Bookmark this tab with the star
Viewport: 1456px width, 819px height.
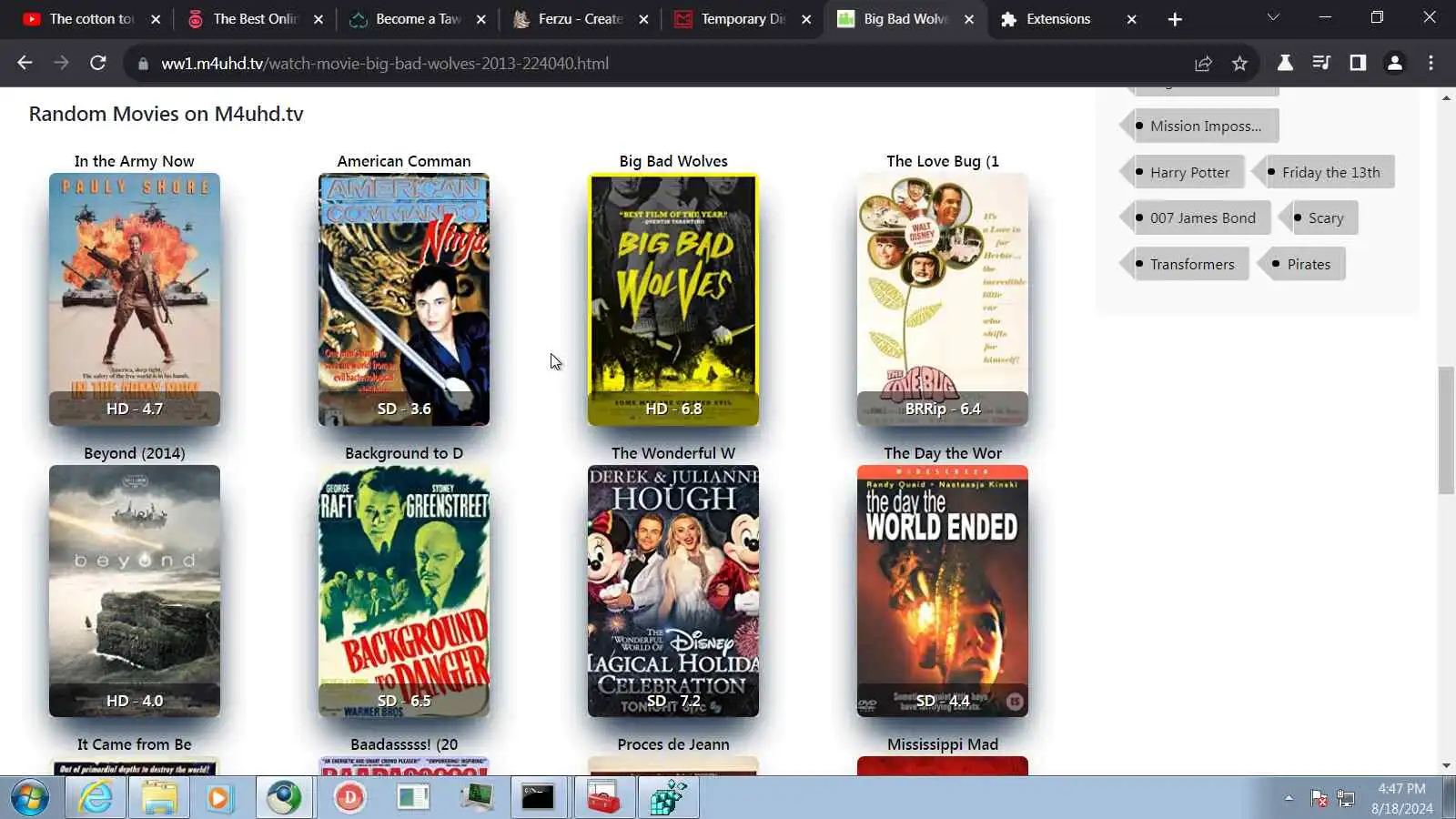click(1239, 63)
